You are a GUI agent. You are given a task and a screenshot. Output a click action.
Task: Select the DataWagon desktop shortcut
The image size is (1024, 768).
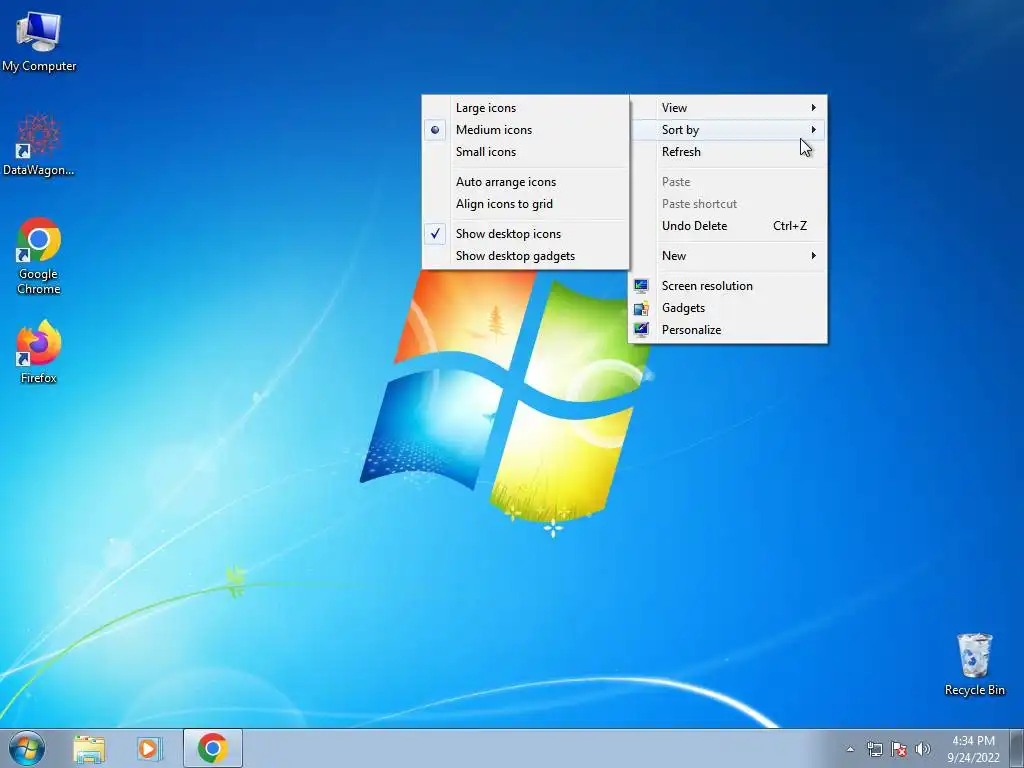[39, 145]
